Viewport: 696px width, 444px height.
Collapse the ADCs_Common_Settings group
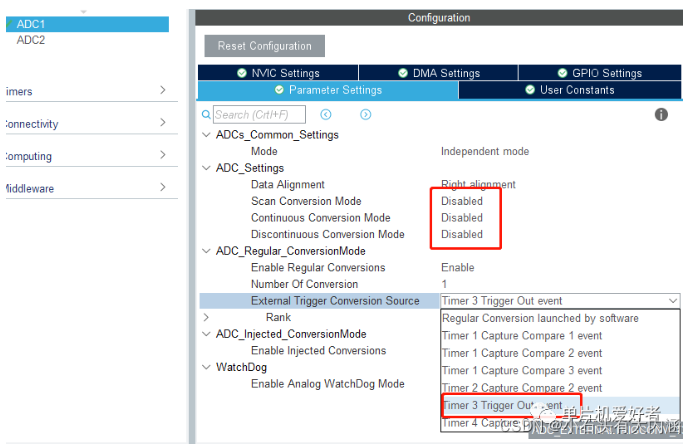(206, 135)
